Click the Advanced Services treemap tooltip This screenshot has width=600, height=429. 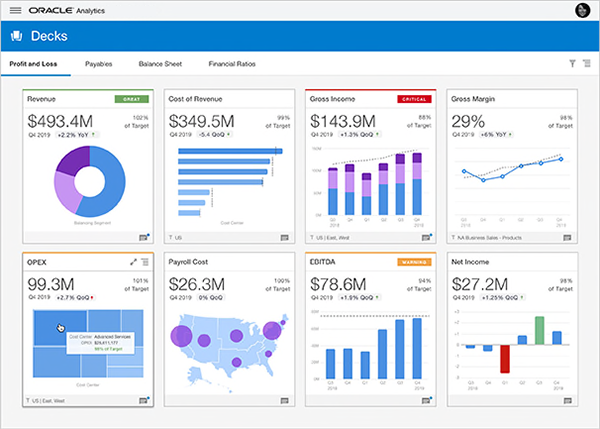pos(100,343)
